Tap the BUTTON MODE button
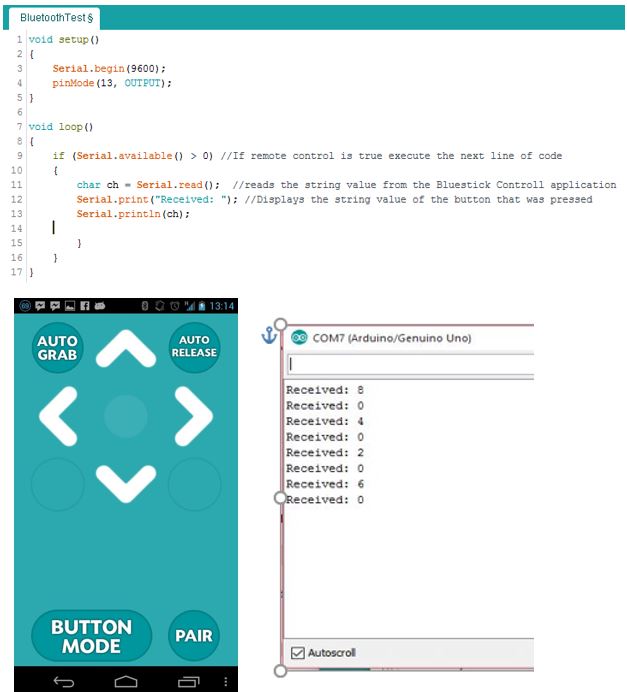The image size is (627, 692). coord(92,636)
